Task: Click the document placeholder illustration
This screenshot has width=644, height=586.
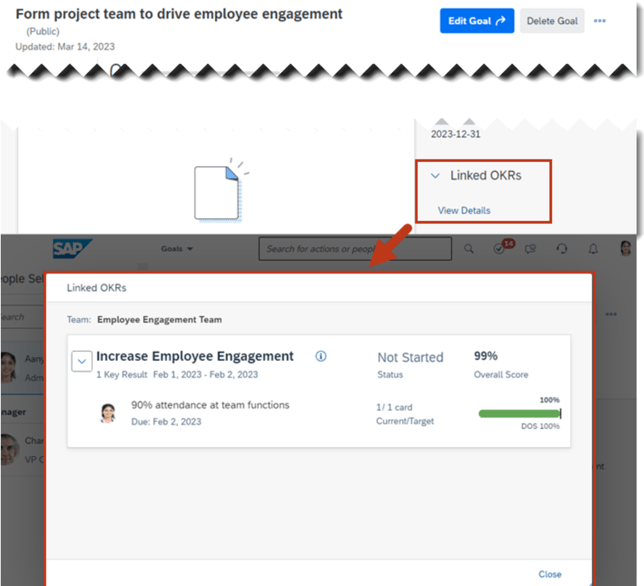Action: [x=218, y=191]
